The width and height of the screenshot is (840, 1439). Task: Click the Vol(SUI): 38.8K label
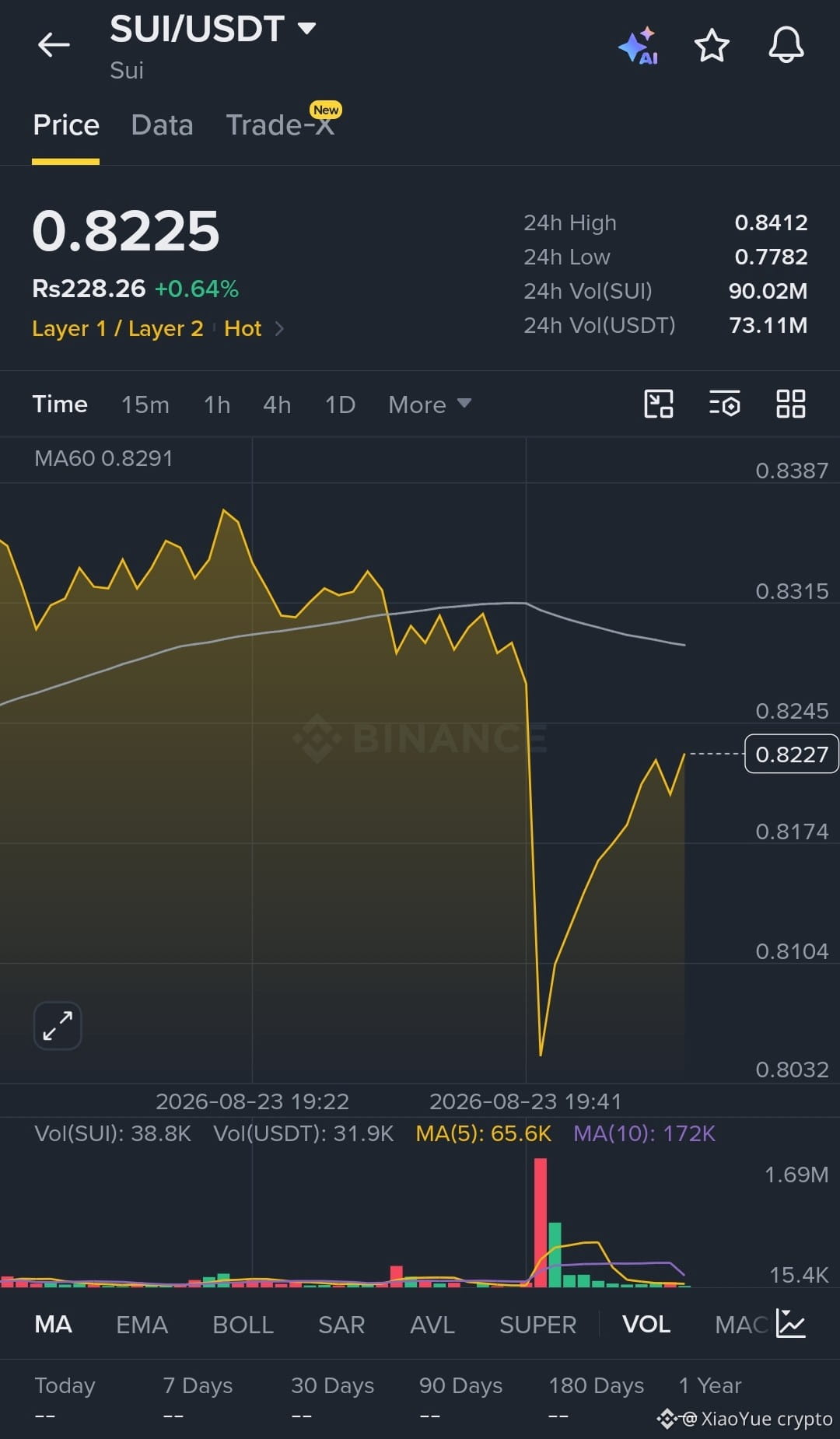point(113,1133)
